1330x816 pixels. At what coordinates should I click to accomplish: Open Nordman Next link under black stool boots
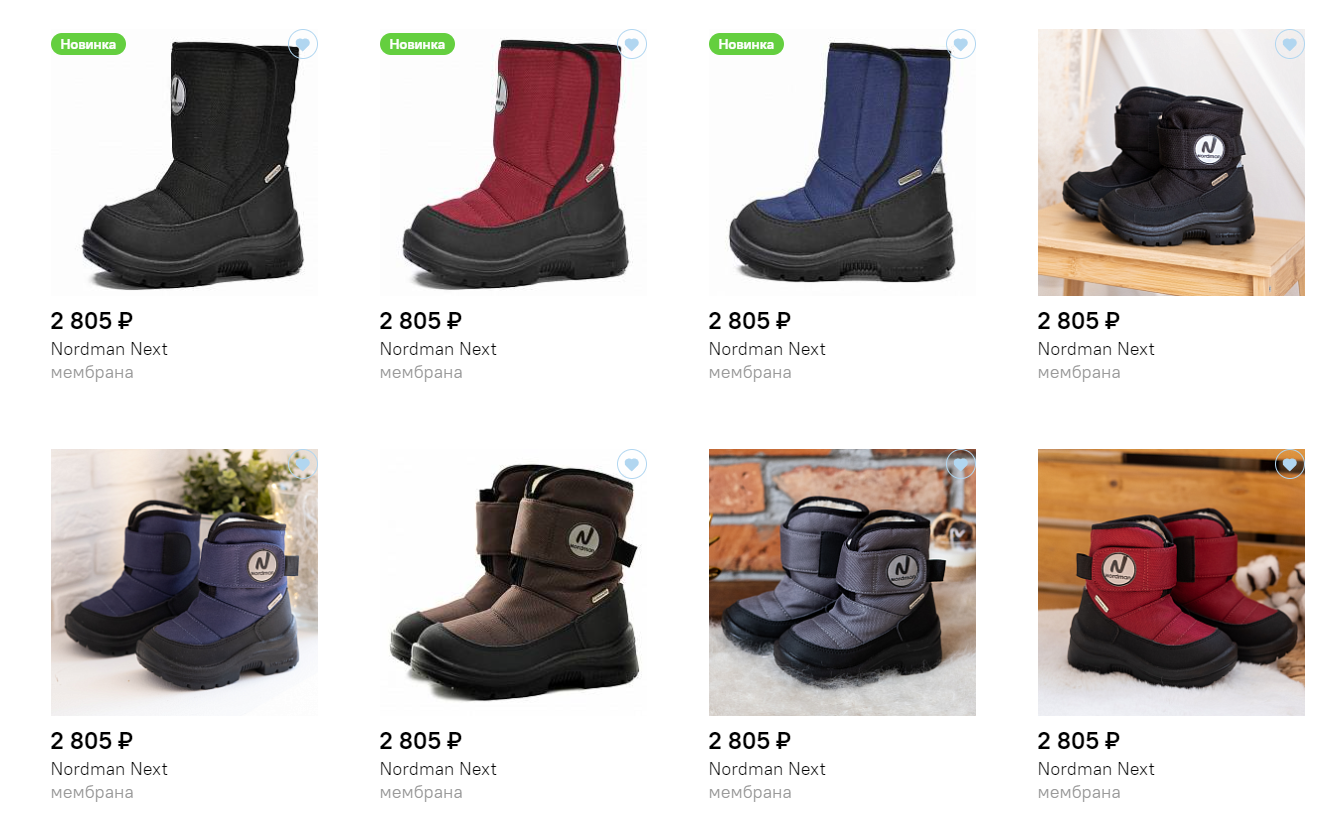(1096, 349)
